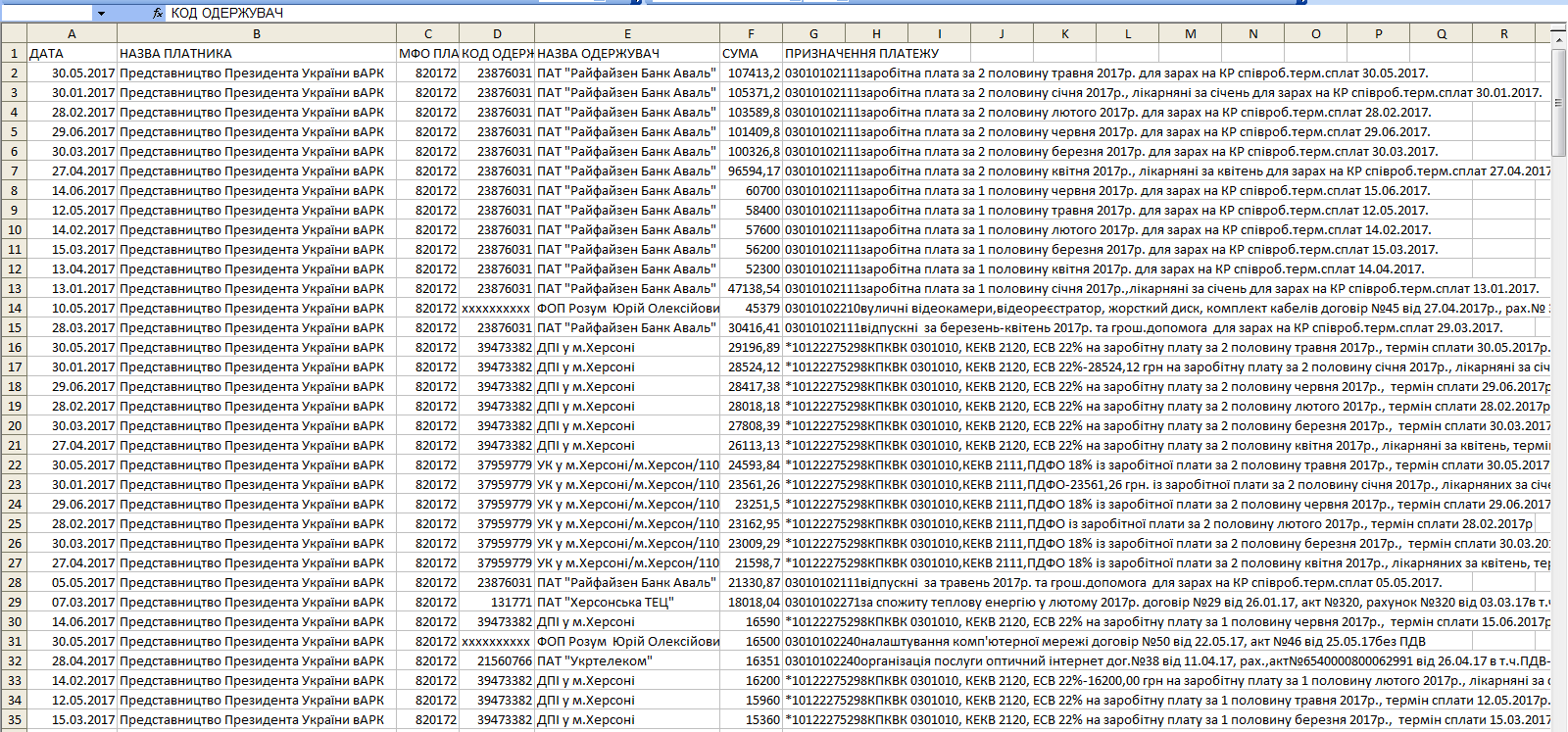Click the Select All corner button
This screenshot has height=732, width=1568.
(14, 33)
